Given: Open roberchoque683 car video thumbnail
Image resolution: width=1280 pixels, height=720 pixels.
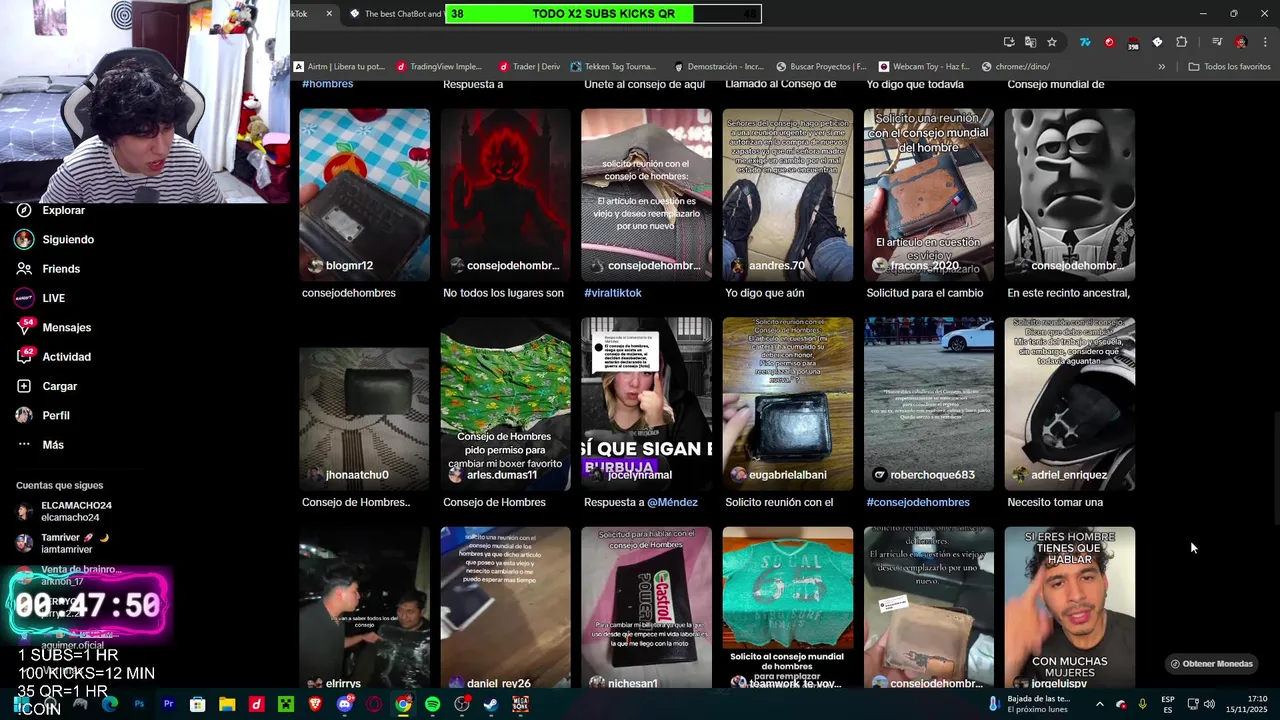Looking at the screenshot, I should coord(929,404).
